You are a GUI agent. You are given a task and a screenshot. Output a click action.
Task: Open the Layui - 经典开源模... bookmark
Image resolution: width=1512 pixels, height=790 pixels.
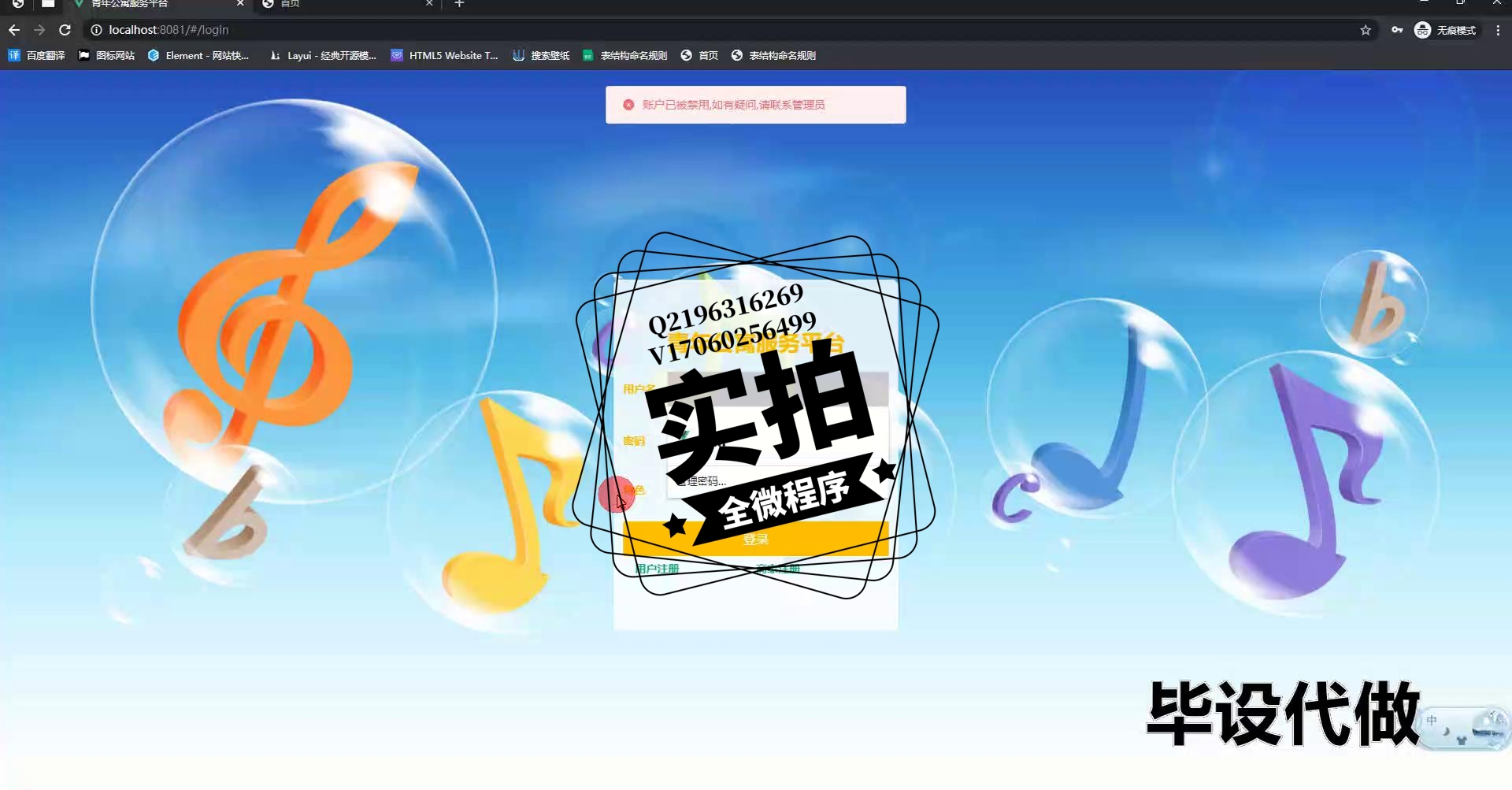coord(323,55)
